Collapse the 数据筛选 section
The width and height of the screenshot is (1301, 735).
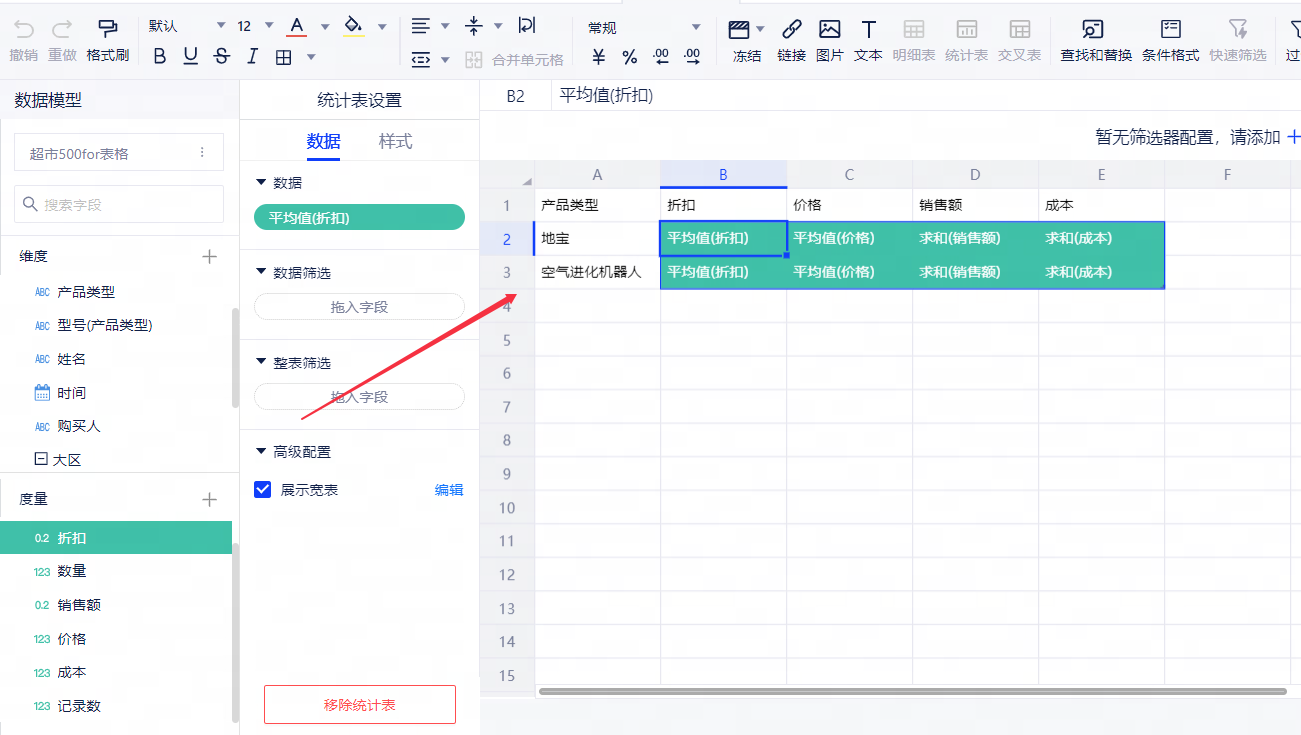tap(262, 273)
